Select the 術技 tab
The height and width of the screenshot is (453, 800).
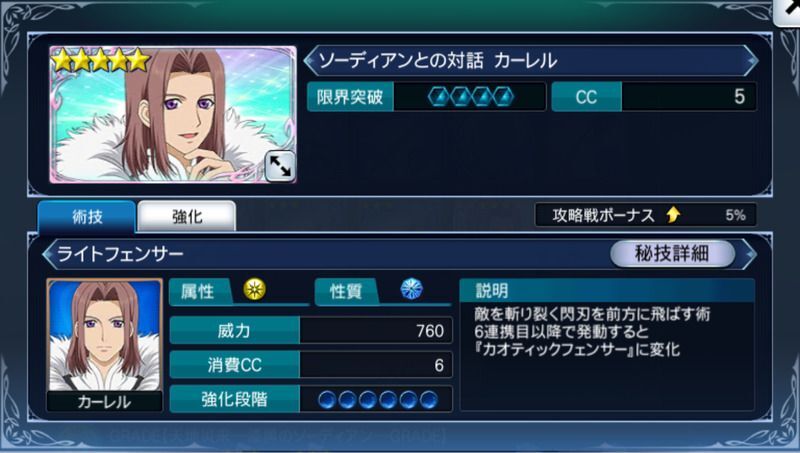point(87,217)
